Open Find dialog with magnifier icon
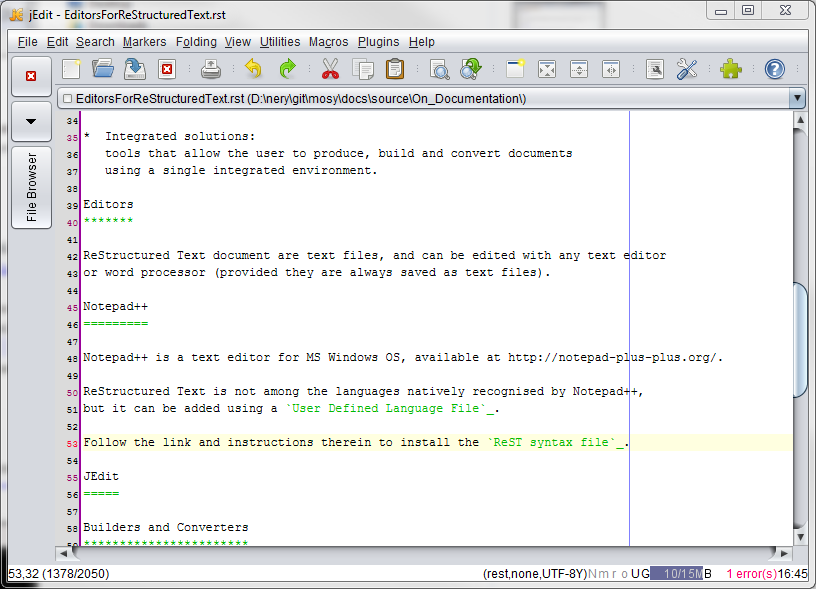This screenshot has width=816, height=589. (x=439, y=69)
